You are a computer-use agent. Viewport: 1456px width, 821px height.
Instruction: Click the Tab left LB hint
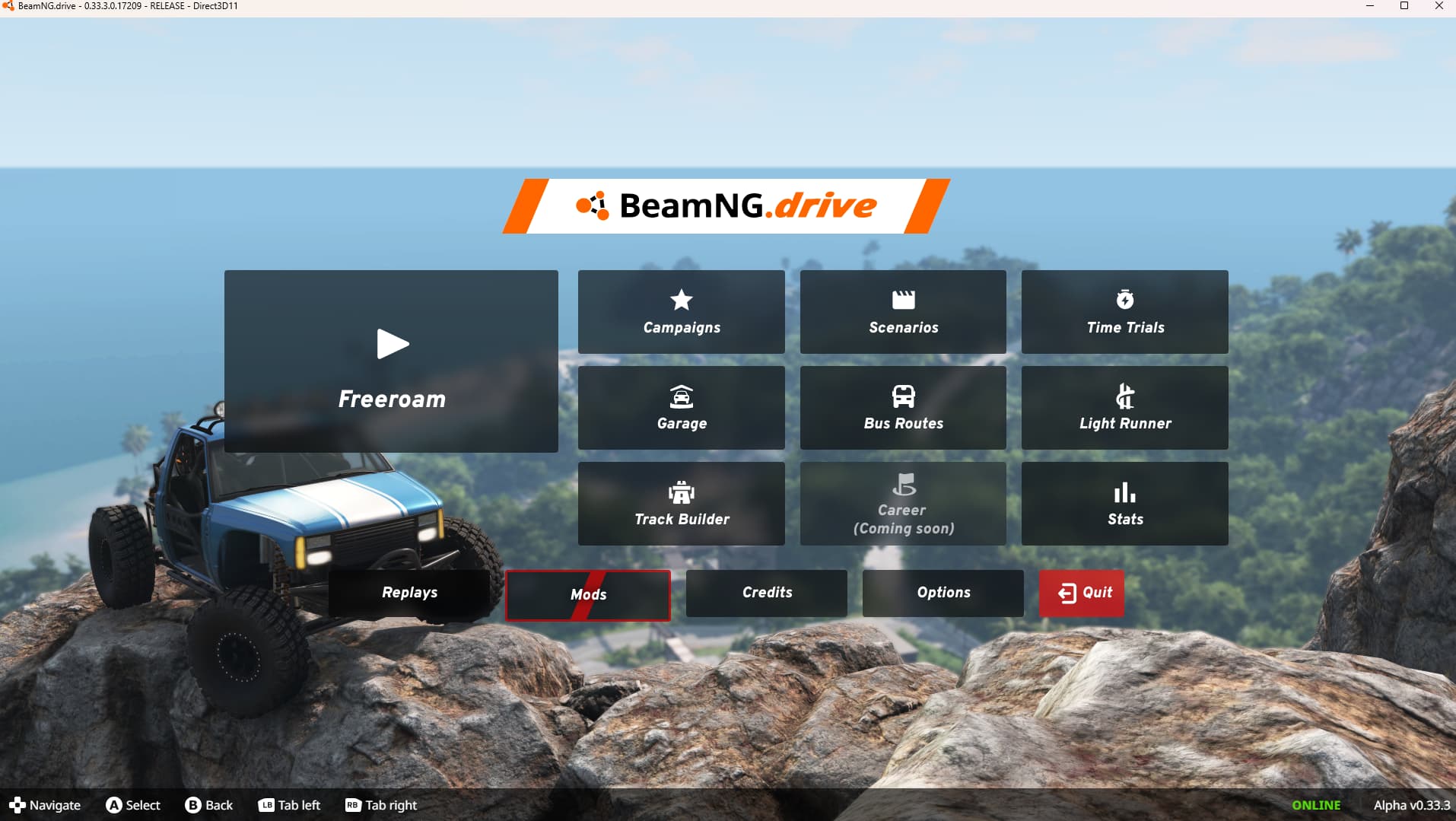click(289, 805)
